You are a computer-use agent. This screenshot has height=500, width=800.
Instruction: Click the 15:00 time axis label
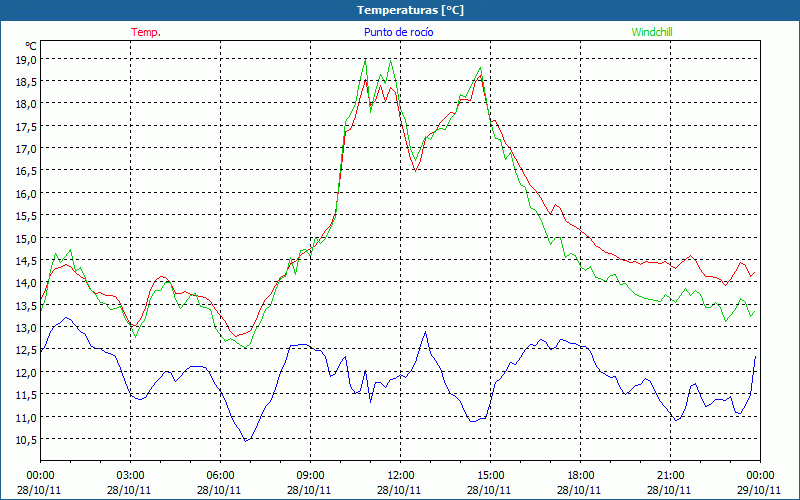tap(490, 476)
